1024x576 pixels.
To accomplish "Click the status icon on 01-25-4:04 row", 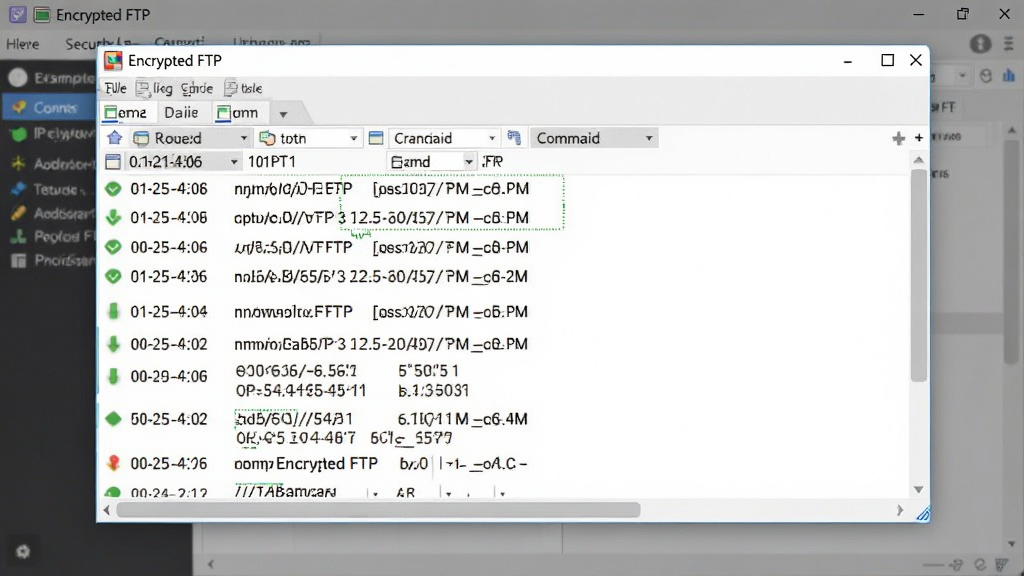I will pos(113,312).
